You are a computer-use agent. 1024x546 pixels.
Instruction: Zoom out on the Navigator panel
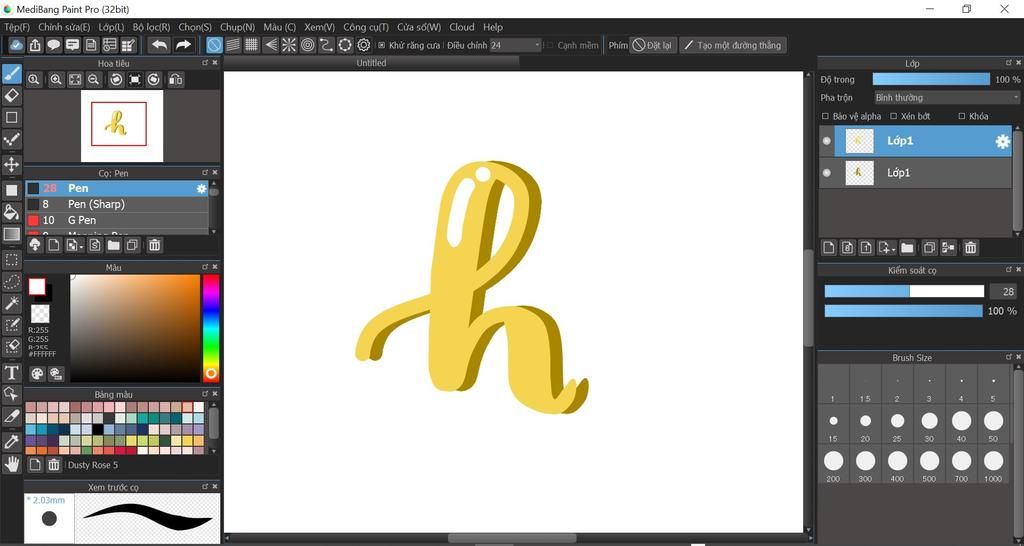93,80
